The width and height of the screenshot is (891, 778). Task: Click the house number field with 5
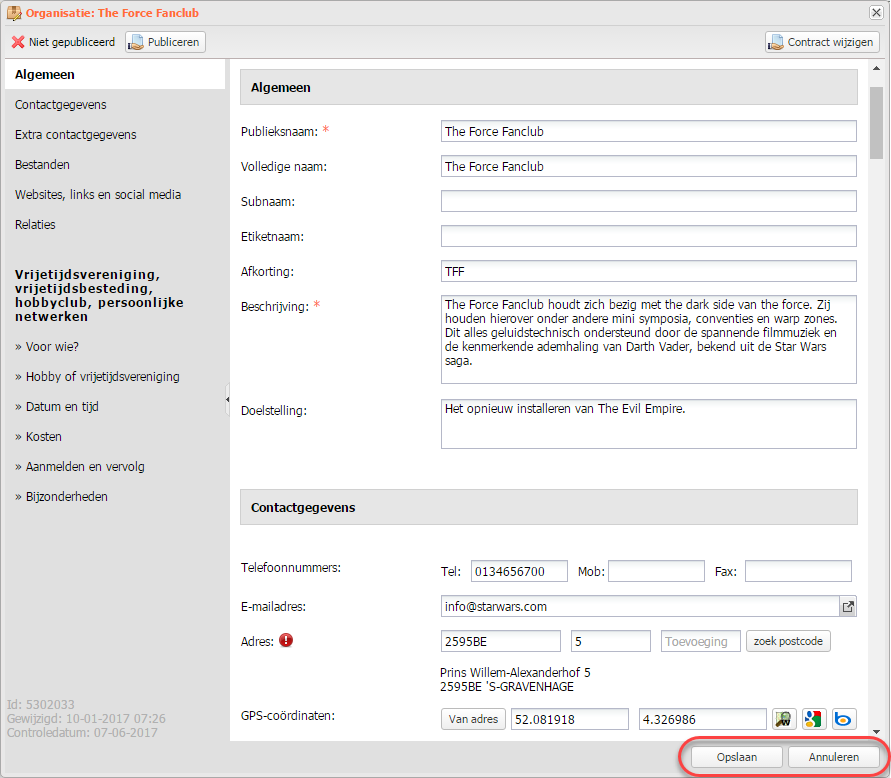[x=611, y=641]
